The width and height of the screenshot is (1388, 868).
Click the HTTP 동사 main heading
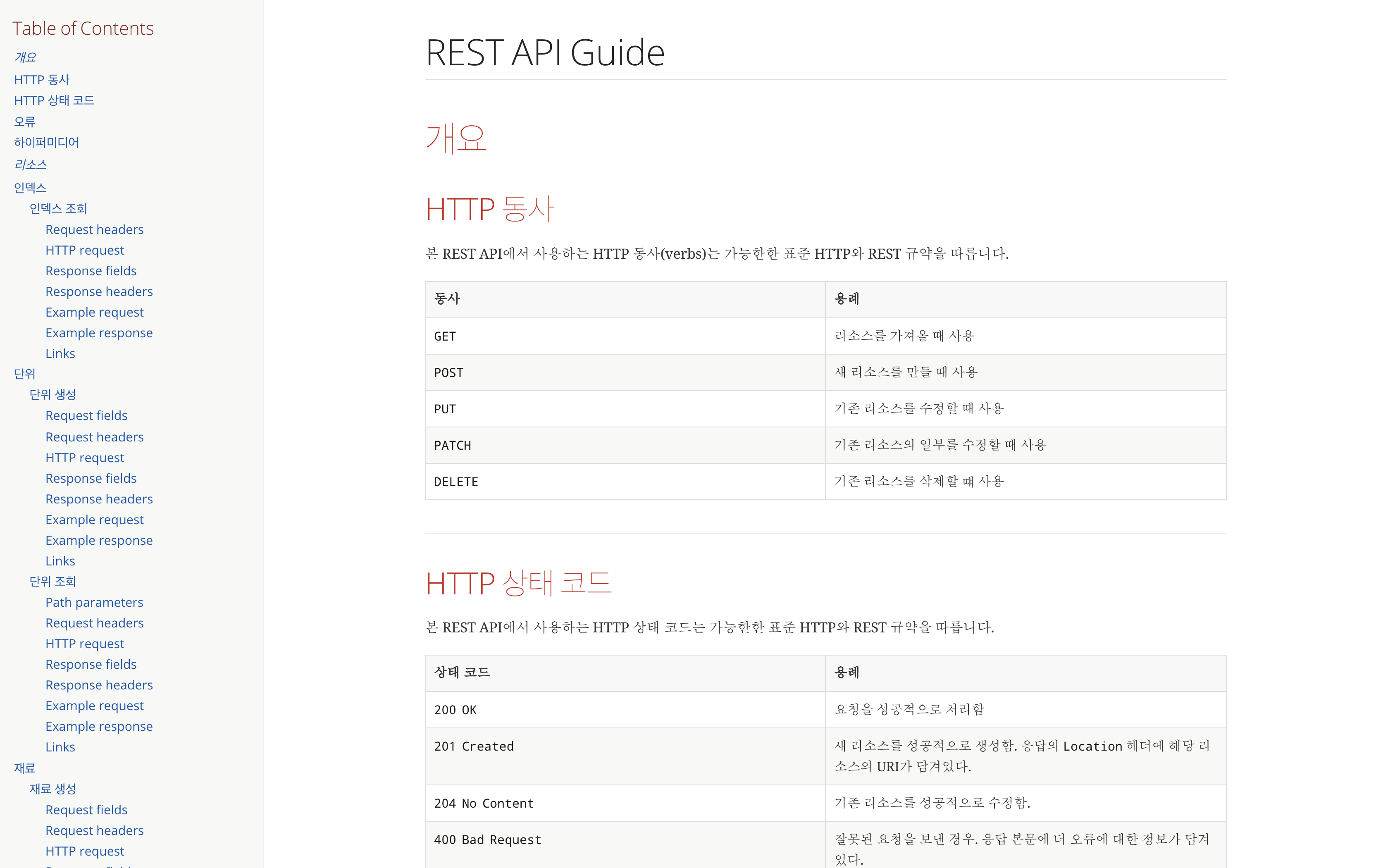coord(490,208)
